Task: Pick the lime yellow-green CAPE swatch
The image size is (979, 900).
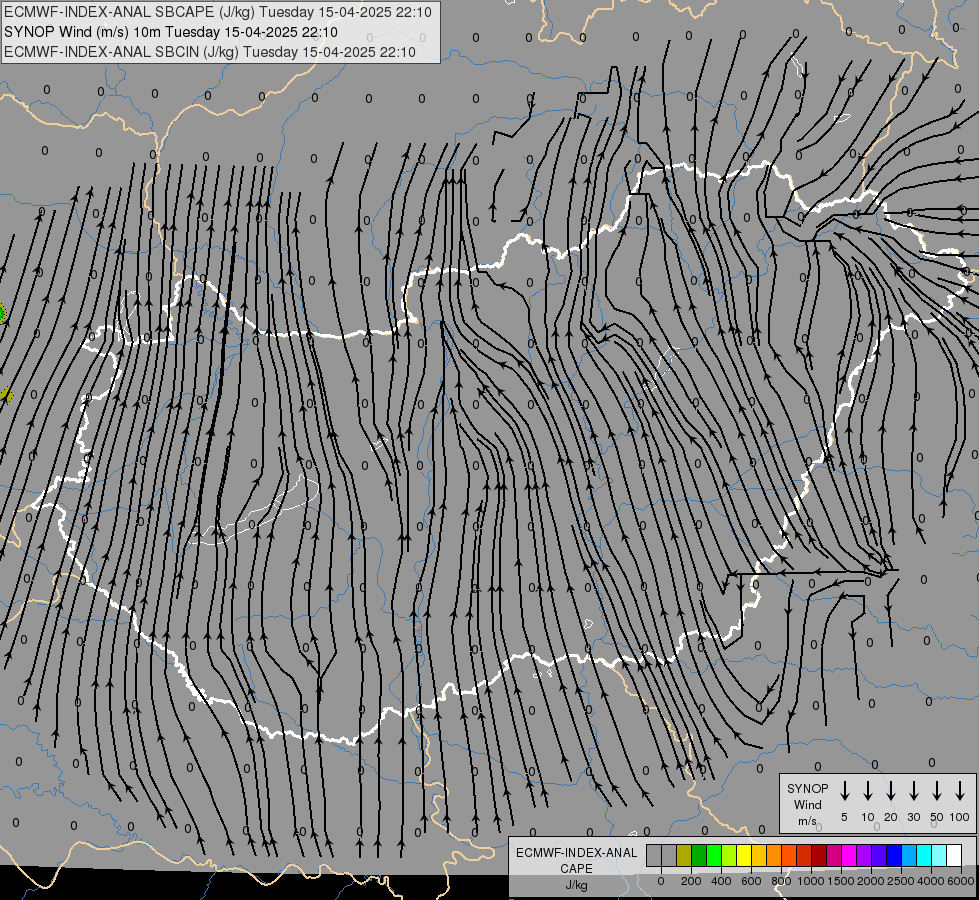Action: click(729, 855)
